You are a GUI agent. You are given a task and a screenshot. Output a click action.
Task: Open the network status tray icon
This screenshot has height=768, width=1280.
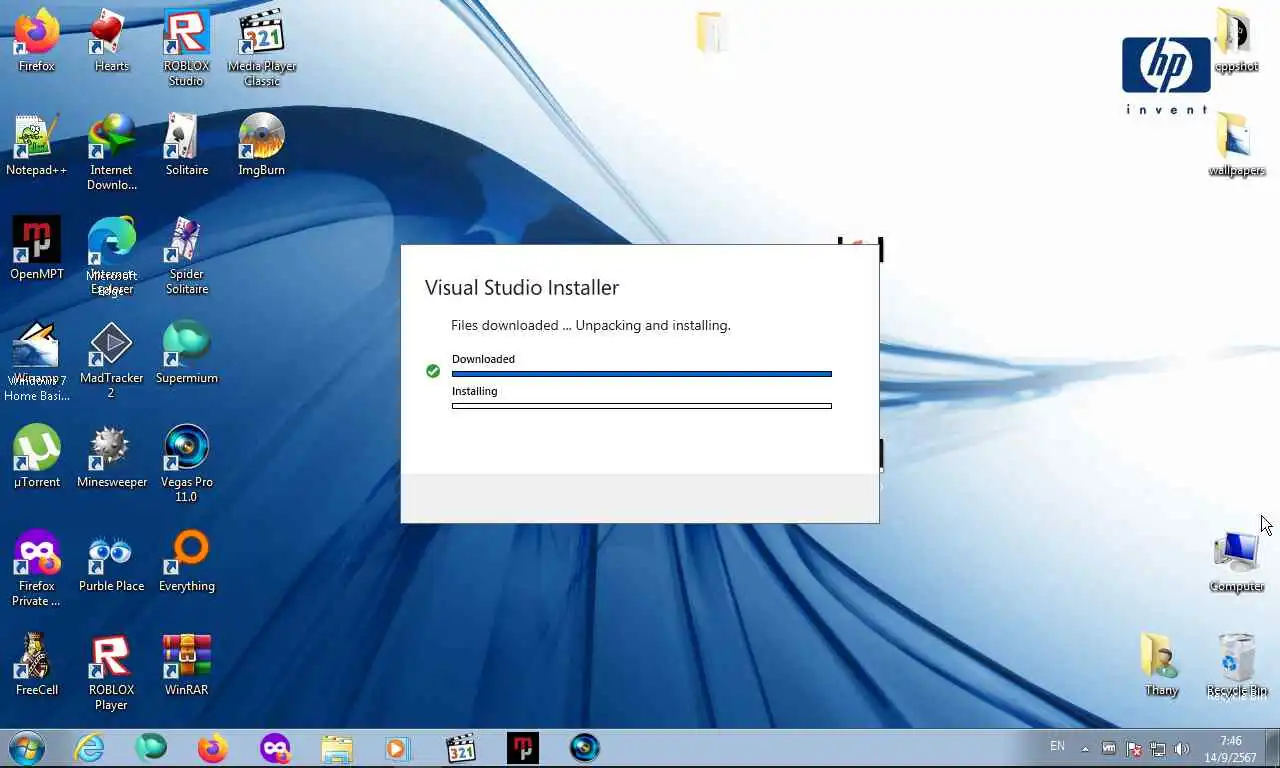[x=1158, y=749]
